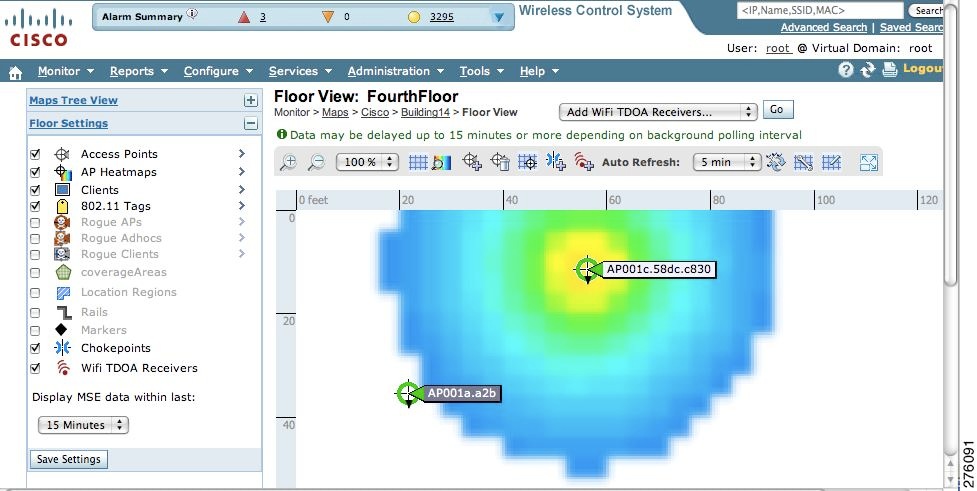Collapse the Floor Settings minus button
Image resolution: width=977 pixels, height=491 pixels.
click(250, 123)
